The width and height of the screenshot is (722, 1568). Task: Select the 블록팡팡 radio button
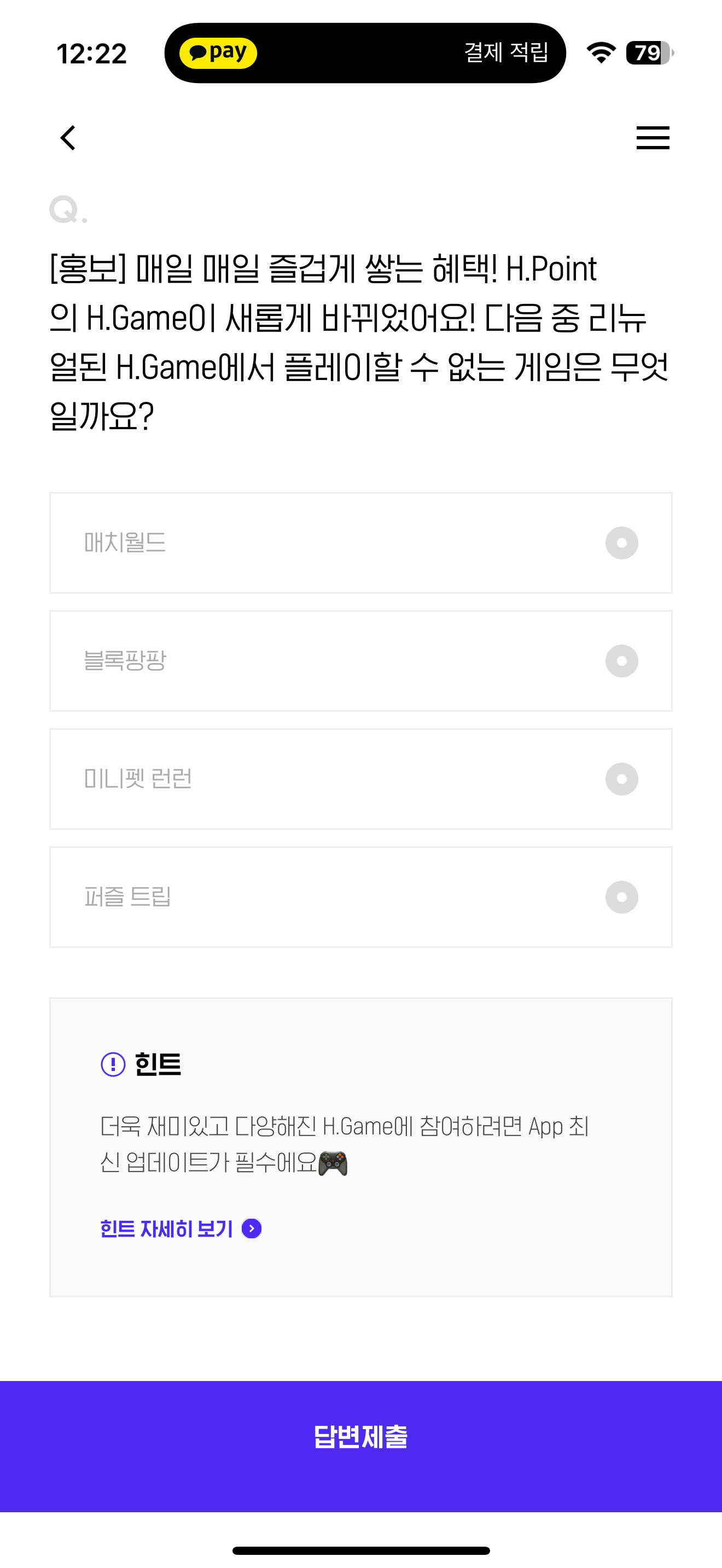[x=621, y=661]
